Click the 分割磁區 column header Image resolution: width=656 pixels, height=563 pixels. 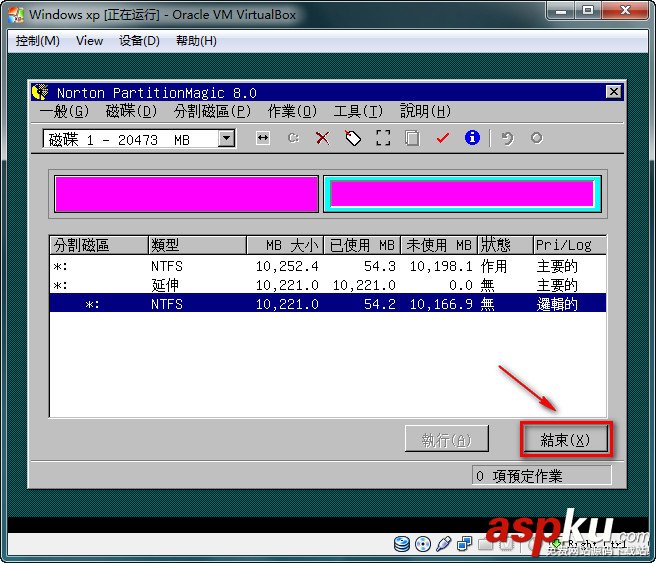tap(99, 245)
